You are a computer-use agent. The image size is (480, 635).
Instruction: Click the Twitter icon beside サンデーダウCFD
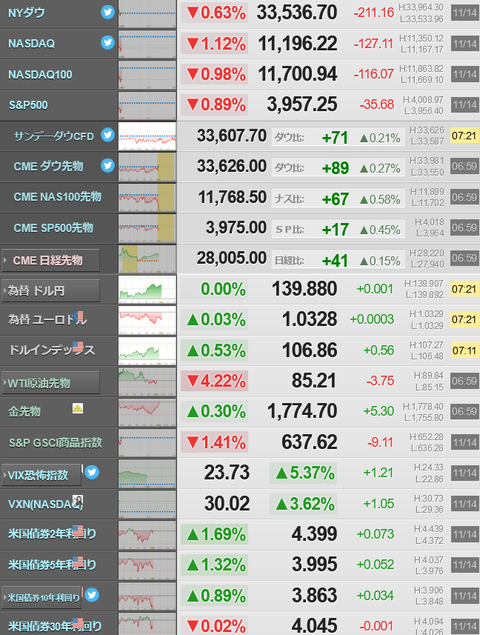(108, 134)
